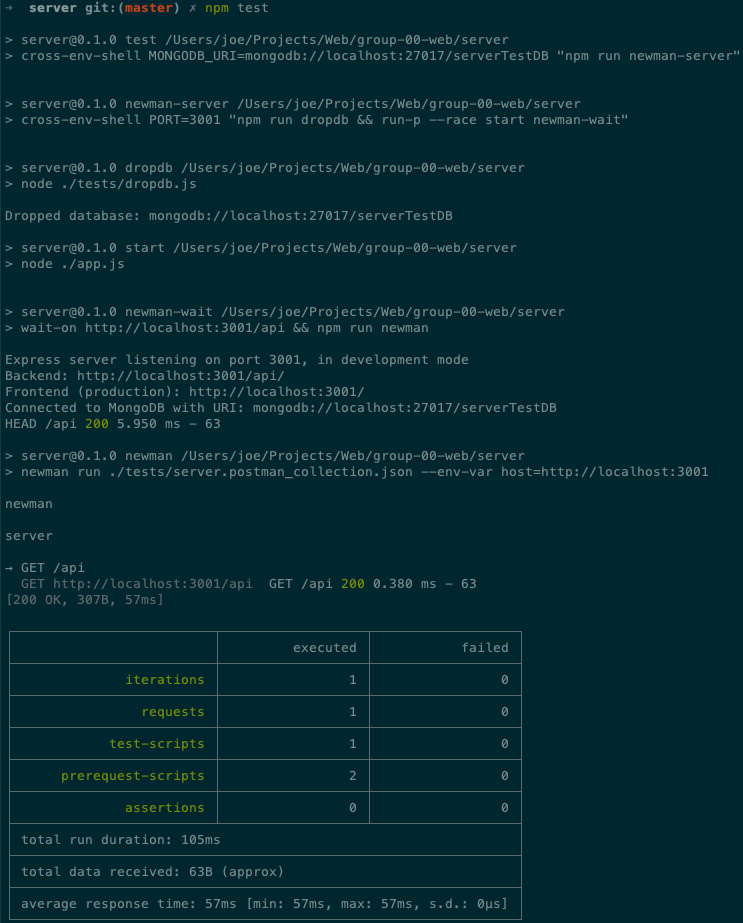The image size is (743, 923).
Task: Click the 'server@0.1.0 dropdb' script header line
Action: [265, 168]
